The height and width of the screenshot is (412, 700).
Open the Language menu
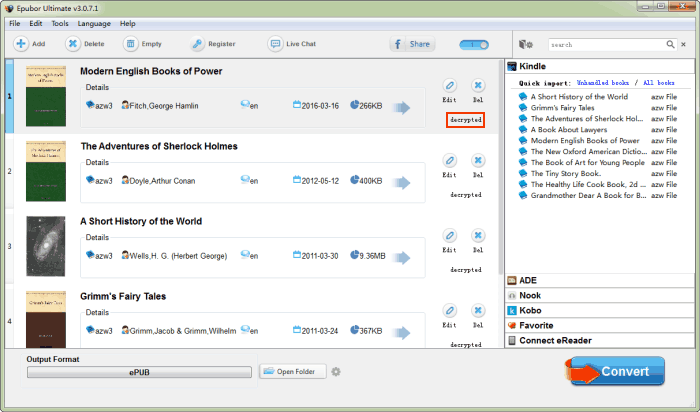tap(94, 23)
